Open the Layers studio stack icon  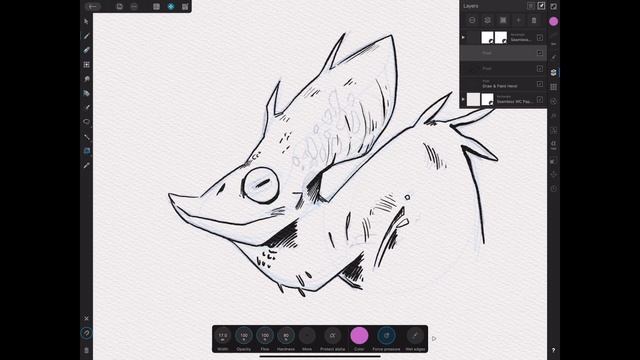tap(553, 72)
